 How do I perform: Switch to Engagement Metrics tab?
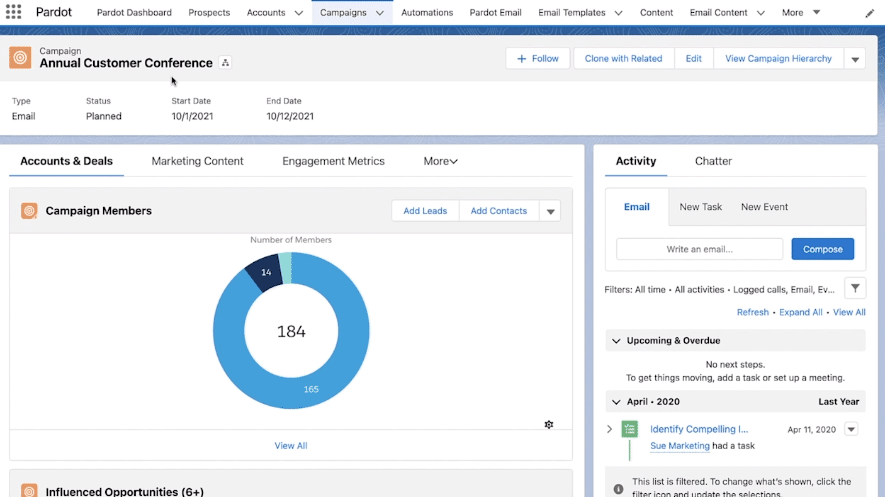333,161
